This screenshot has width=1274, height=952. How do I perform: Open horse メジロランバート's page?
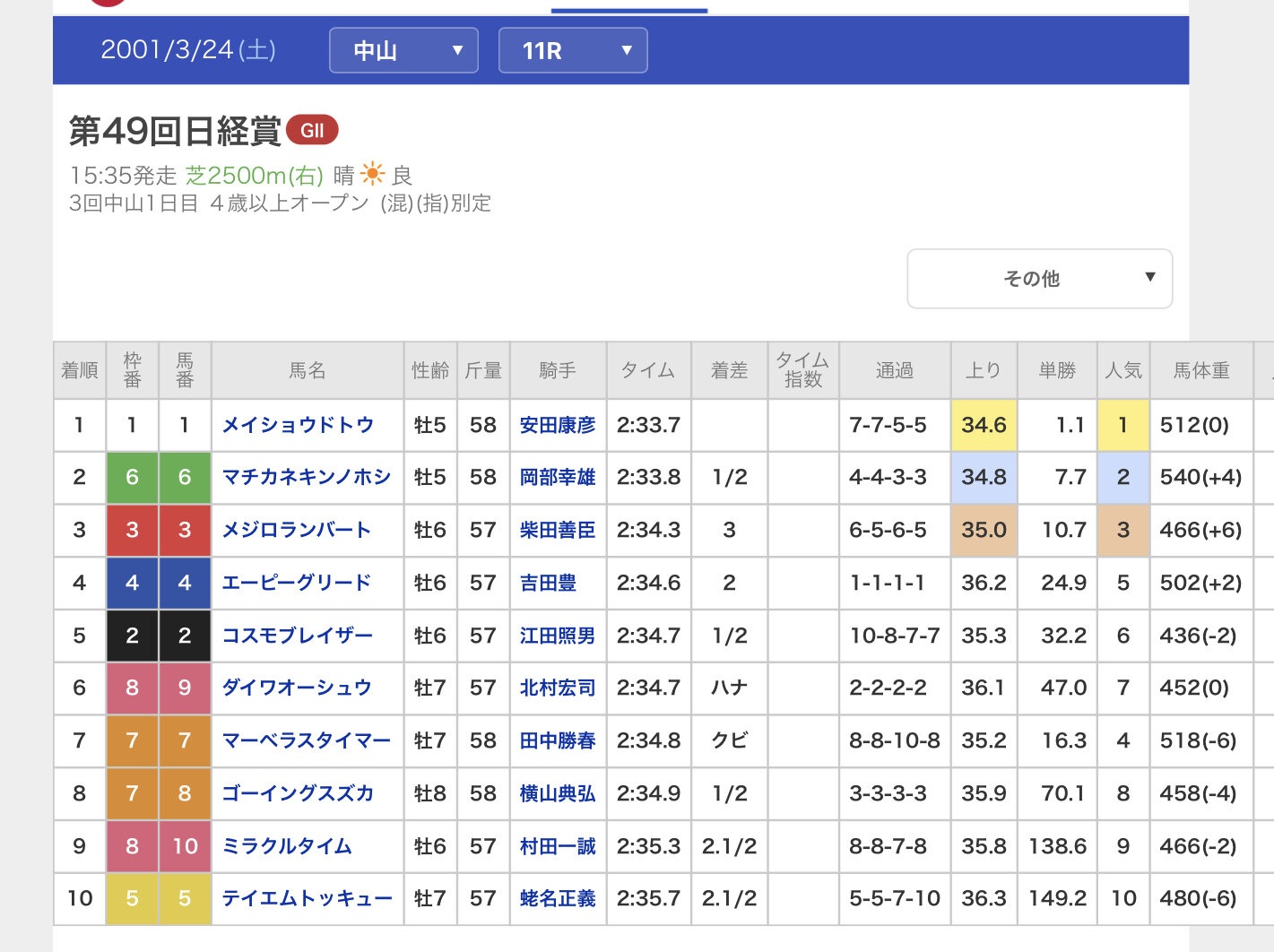coord(296,530)
